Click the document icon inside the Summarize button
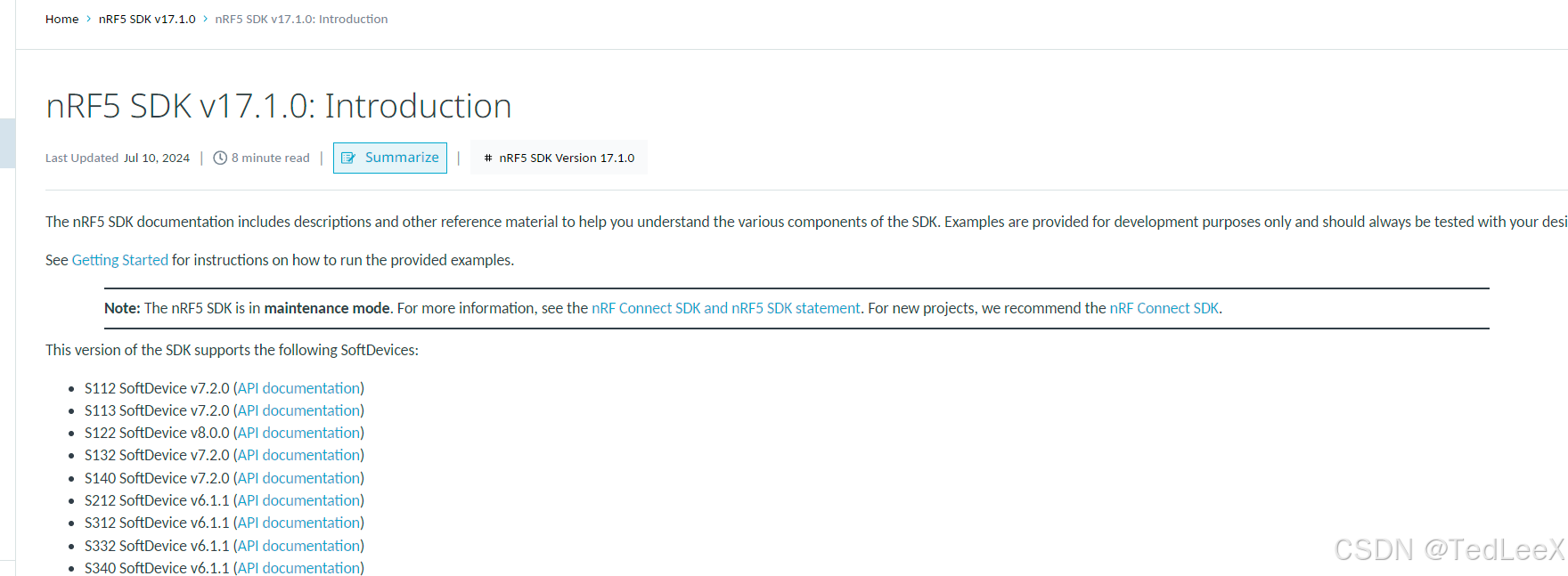This screenshot has width=1568, height=576. [350, 157]
